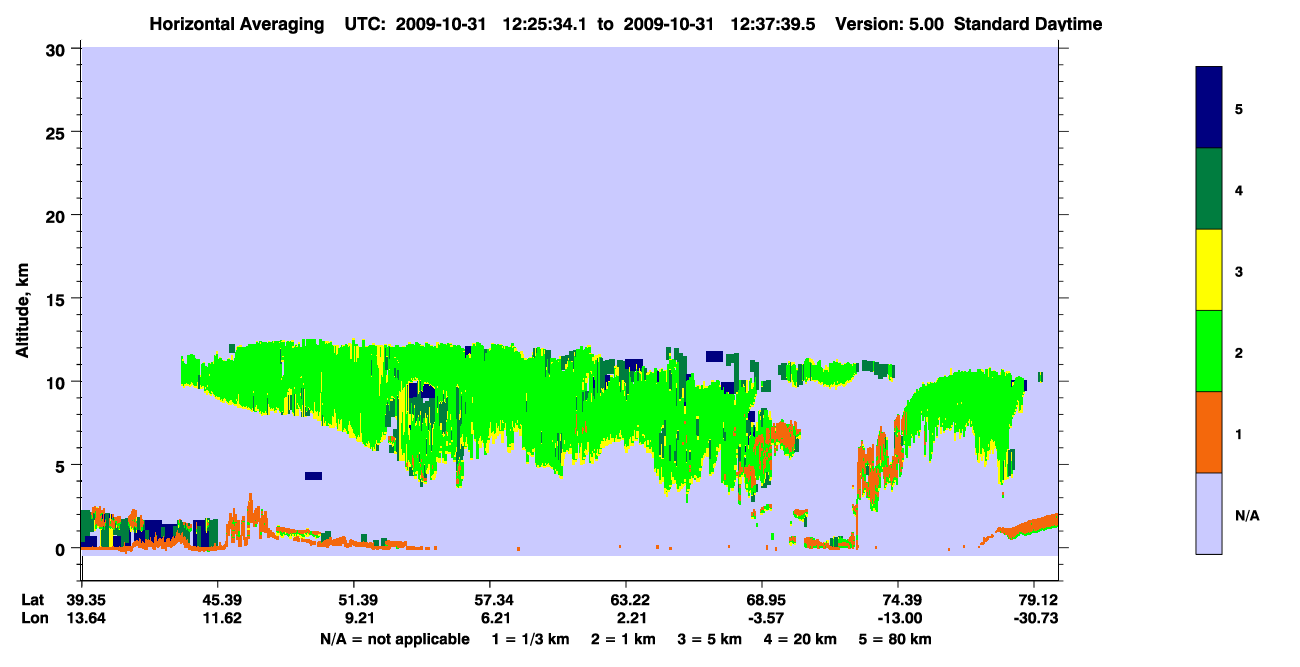Click longitude value -30.73

point(1034,619)
